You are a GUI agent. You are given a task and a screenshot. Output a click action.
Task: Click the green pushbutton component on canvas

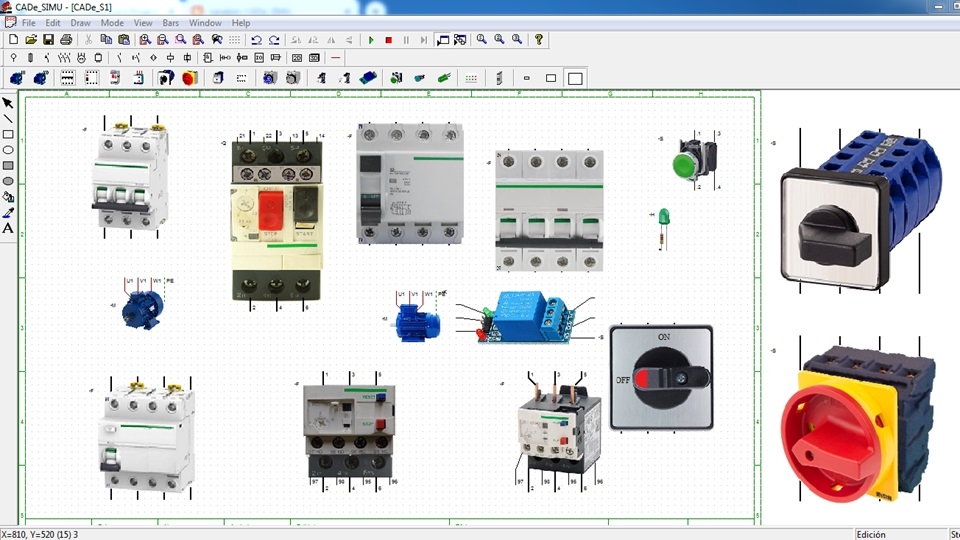[696, 160]
